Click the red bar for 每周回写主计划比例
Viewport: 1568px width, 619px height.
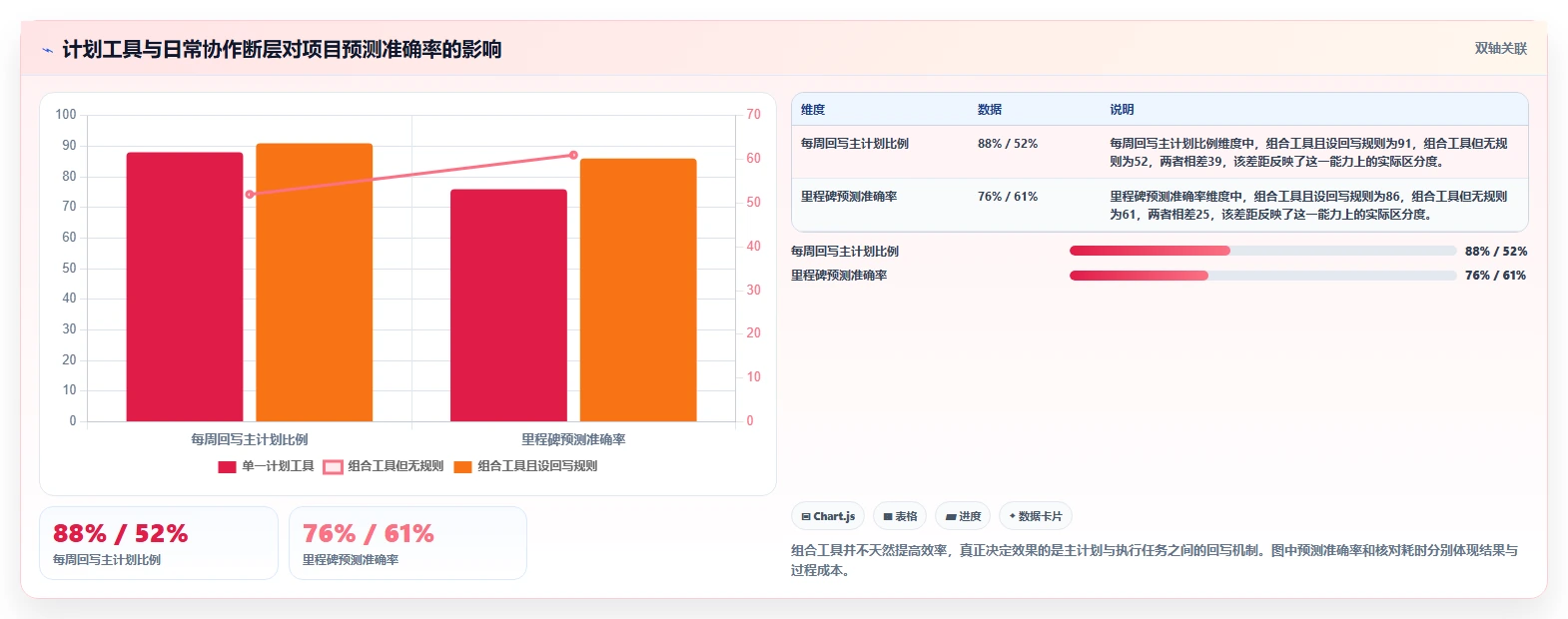coord(185,287)
